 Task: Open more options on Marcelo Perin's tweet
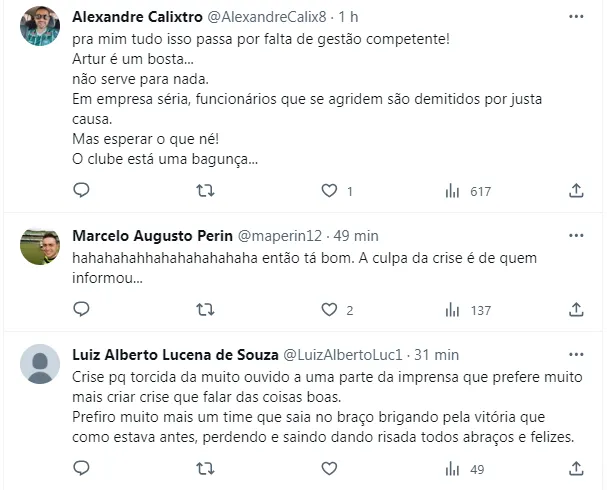pos(576,236)
